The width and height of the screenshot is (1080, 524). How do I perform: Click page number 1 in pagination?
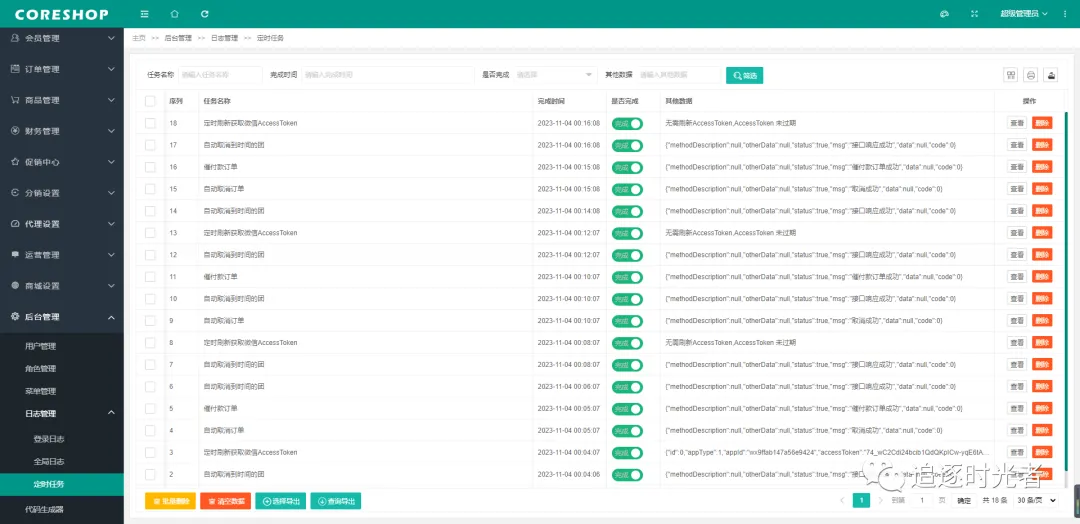tap(861, 501)
